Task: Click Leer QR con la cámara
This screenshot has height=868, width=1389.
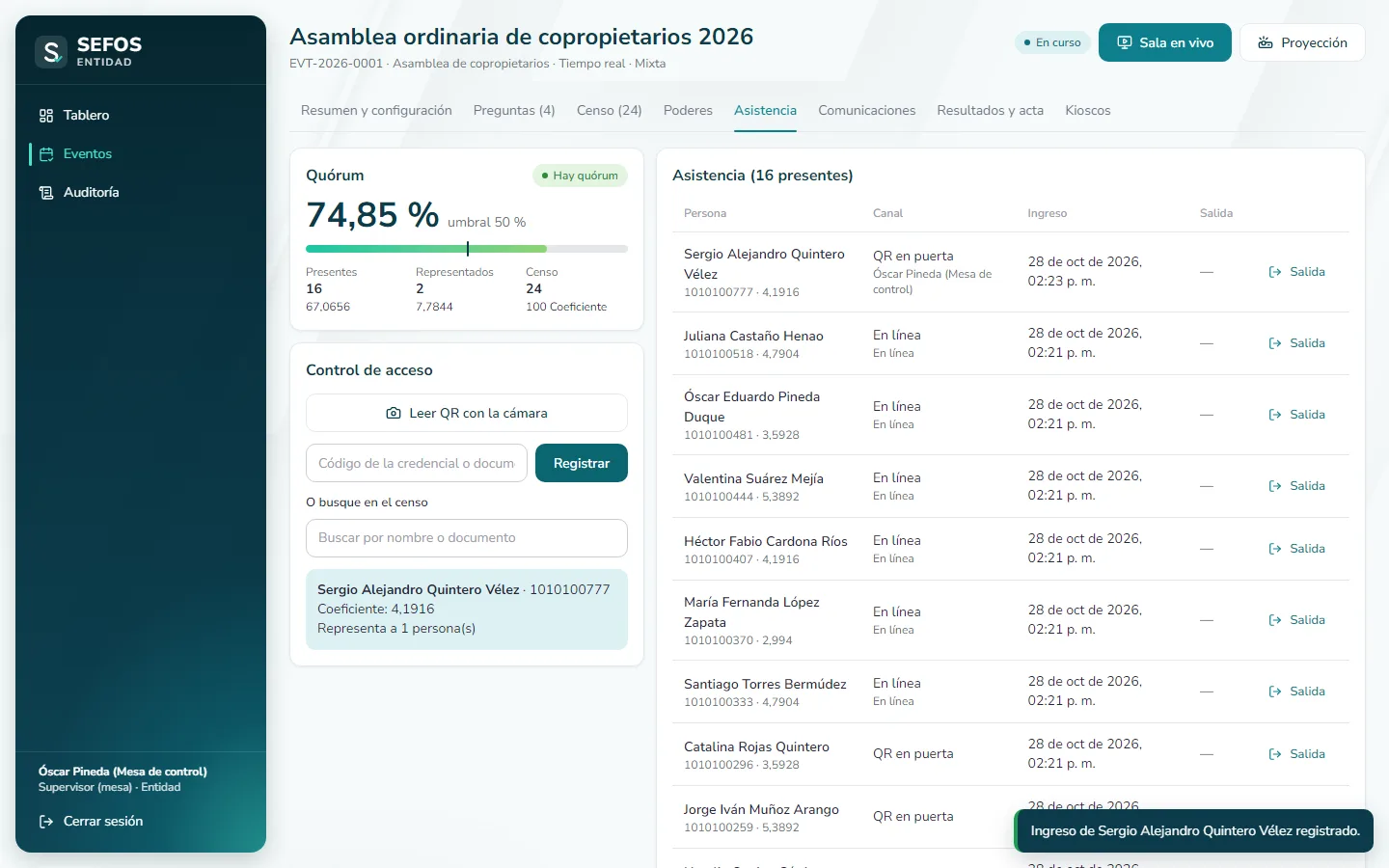Action: click(467, 413)
